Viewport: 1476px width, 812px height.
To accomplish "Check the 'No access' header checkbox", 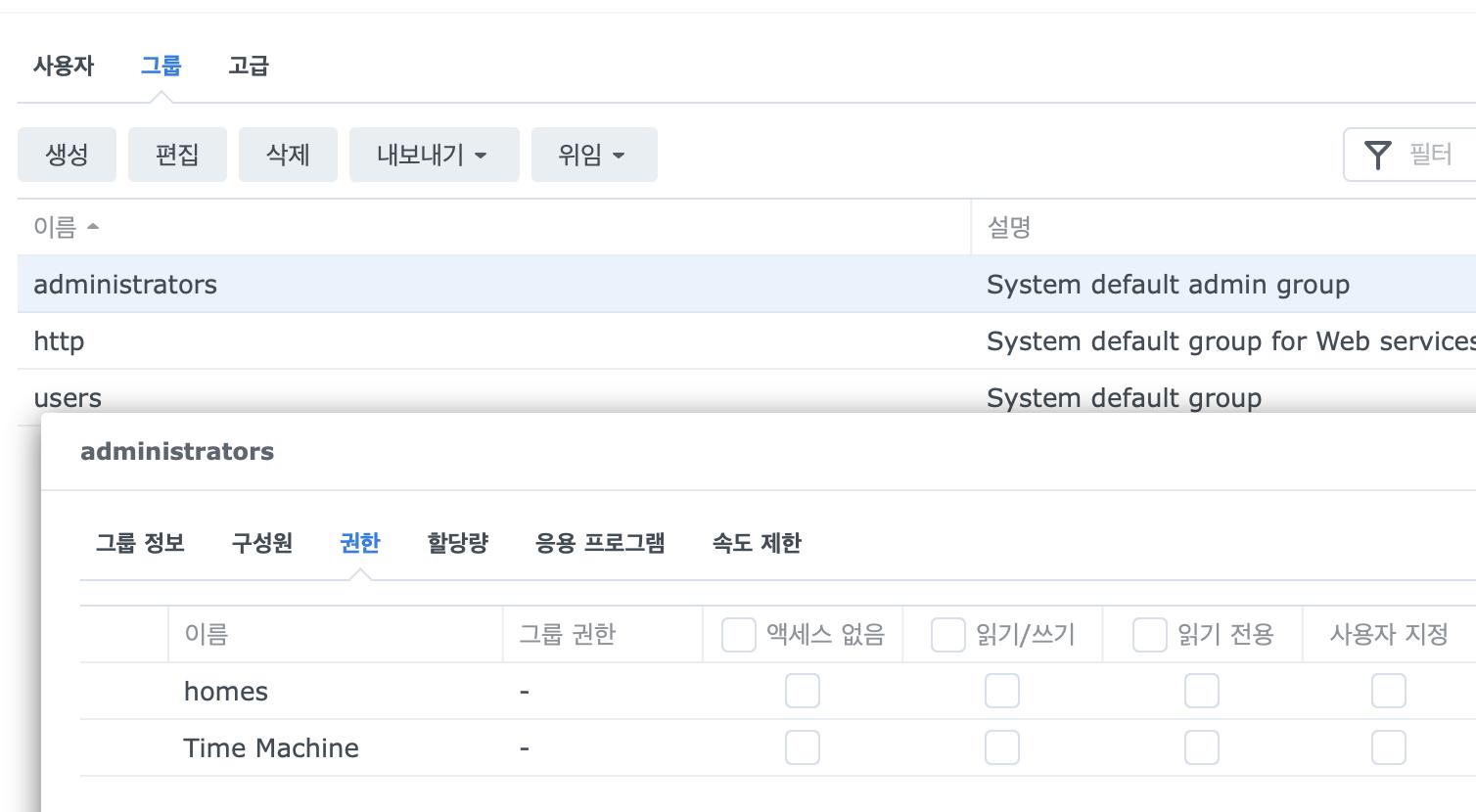I will [x=738, y=635].
